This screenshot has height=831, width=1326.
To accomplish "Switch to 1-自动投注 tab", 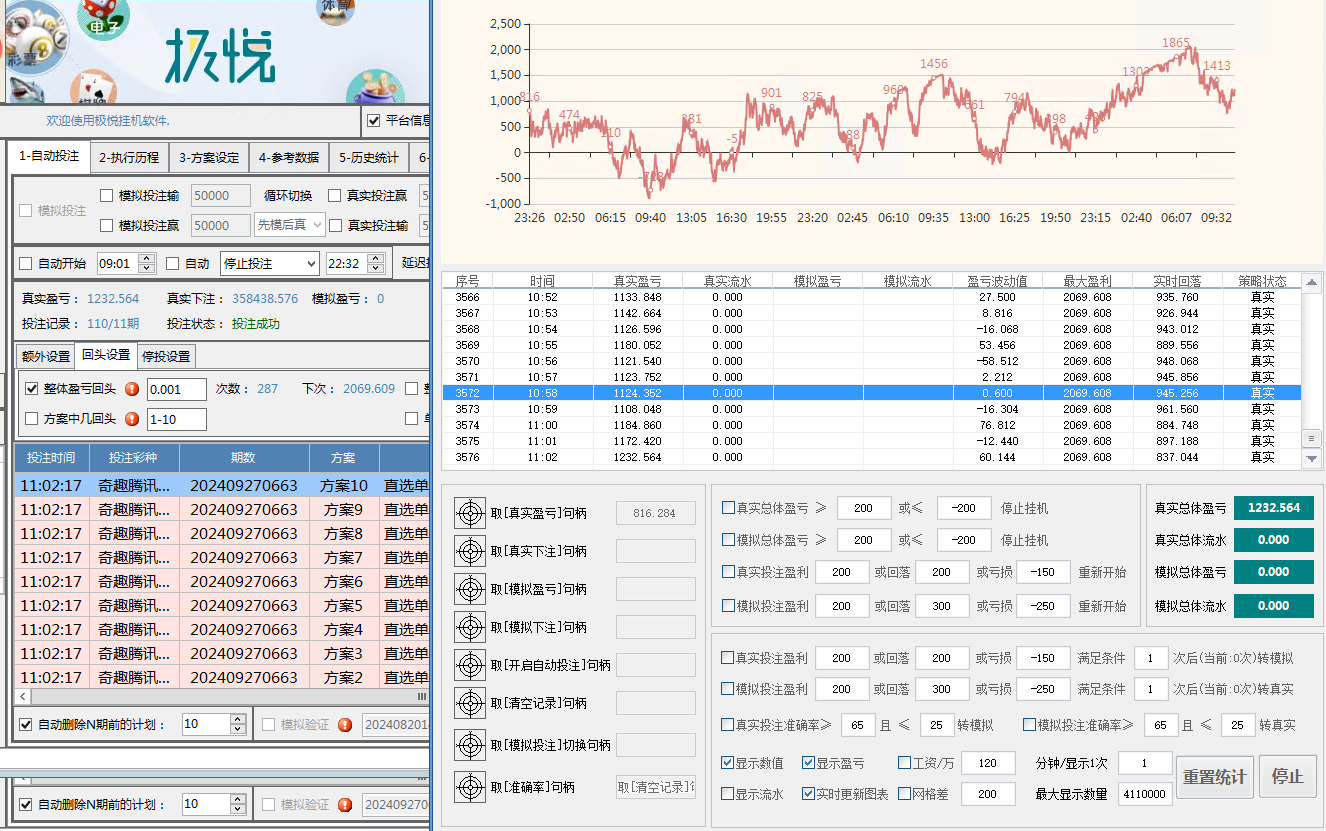I will click(49, 156).
